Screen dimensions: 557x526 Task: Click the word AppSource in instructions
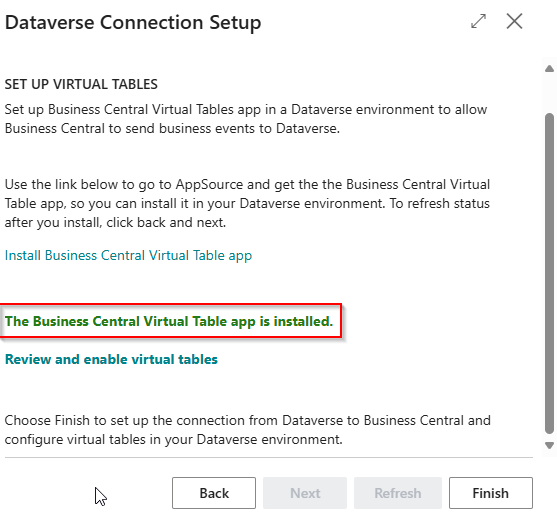209,185
